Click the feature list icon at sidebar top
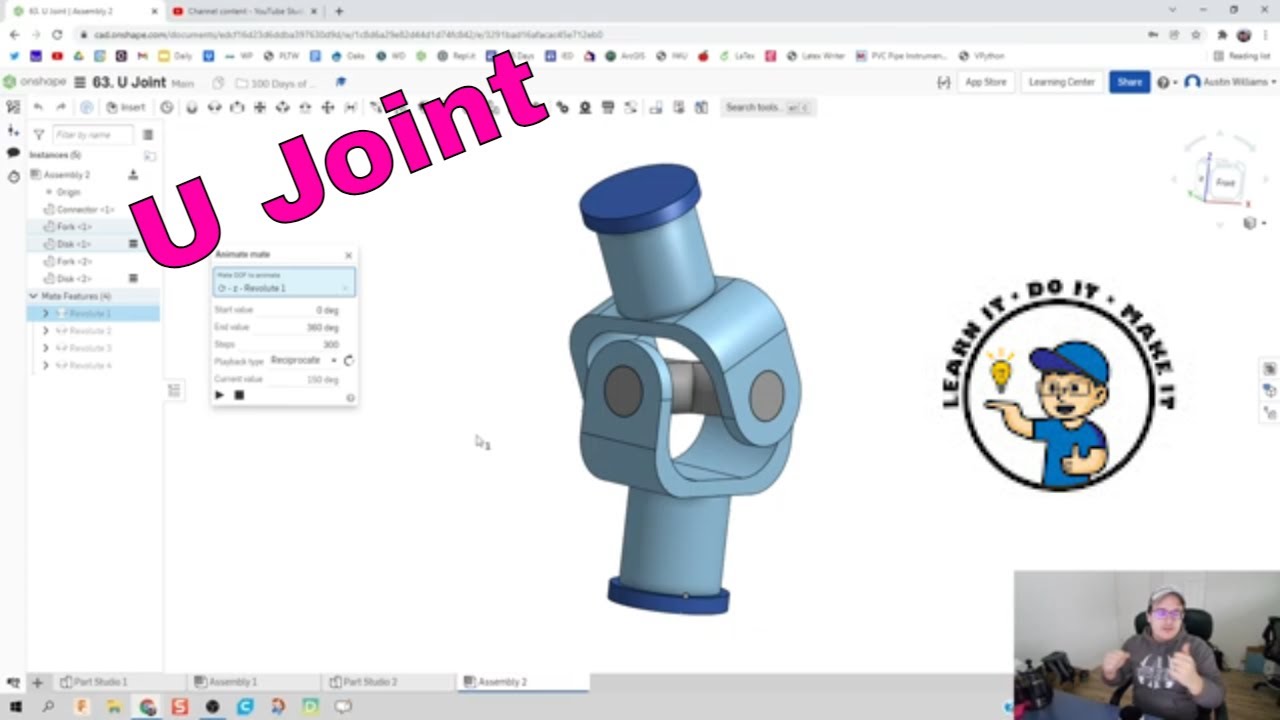The image size is (1280, 720). point(13,107)
